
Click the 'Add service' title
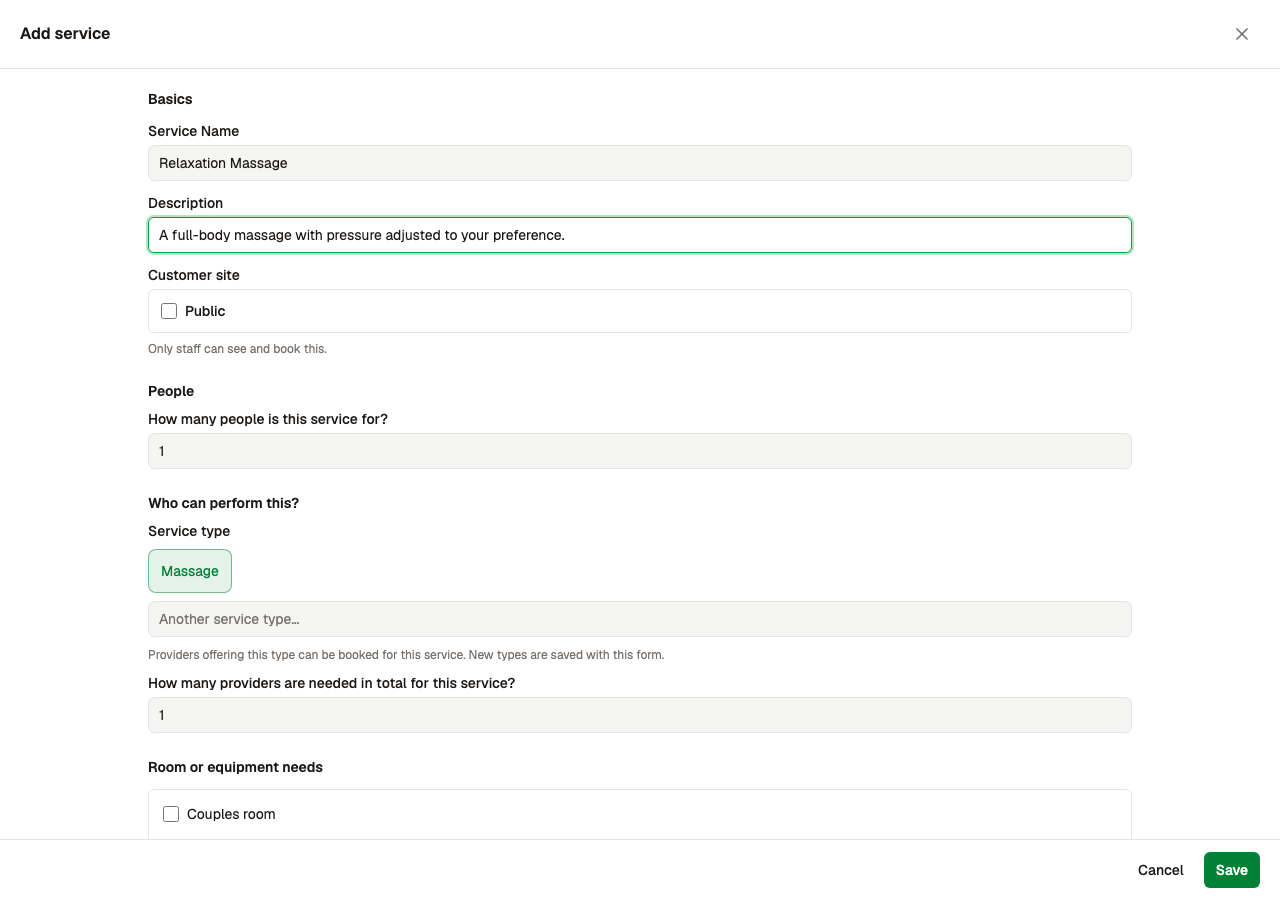point(65,34)
